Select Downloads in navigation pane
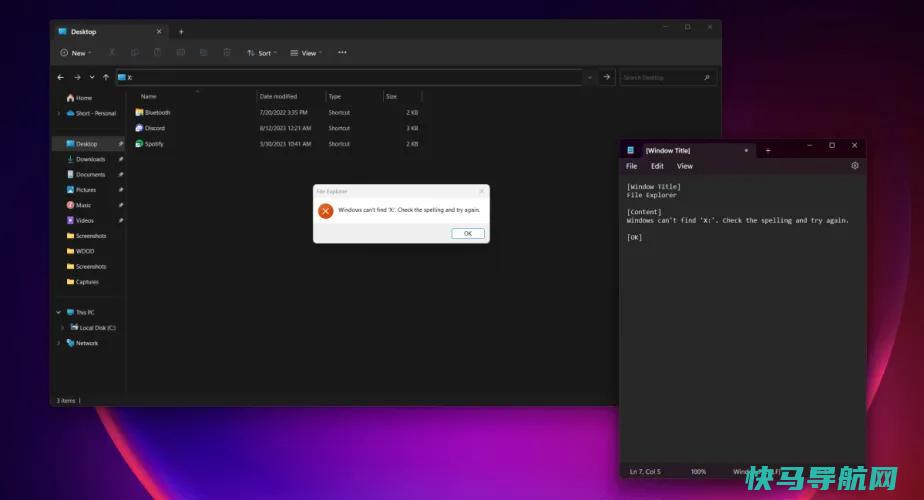The image size is (924, 500). 87,159
